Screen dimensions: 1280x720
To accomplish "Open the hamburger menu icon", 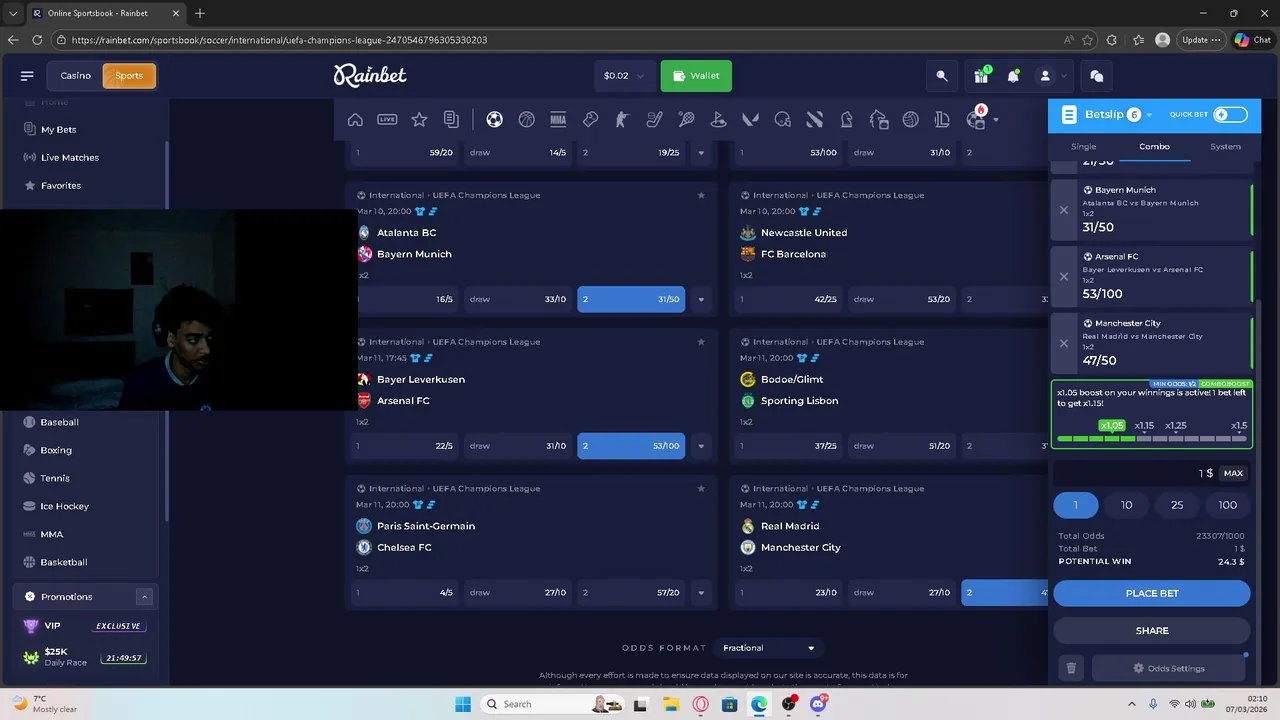I will pyautogui.click(x=27, y=76).
